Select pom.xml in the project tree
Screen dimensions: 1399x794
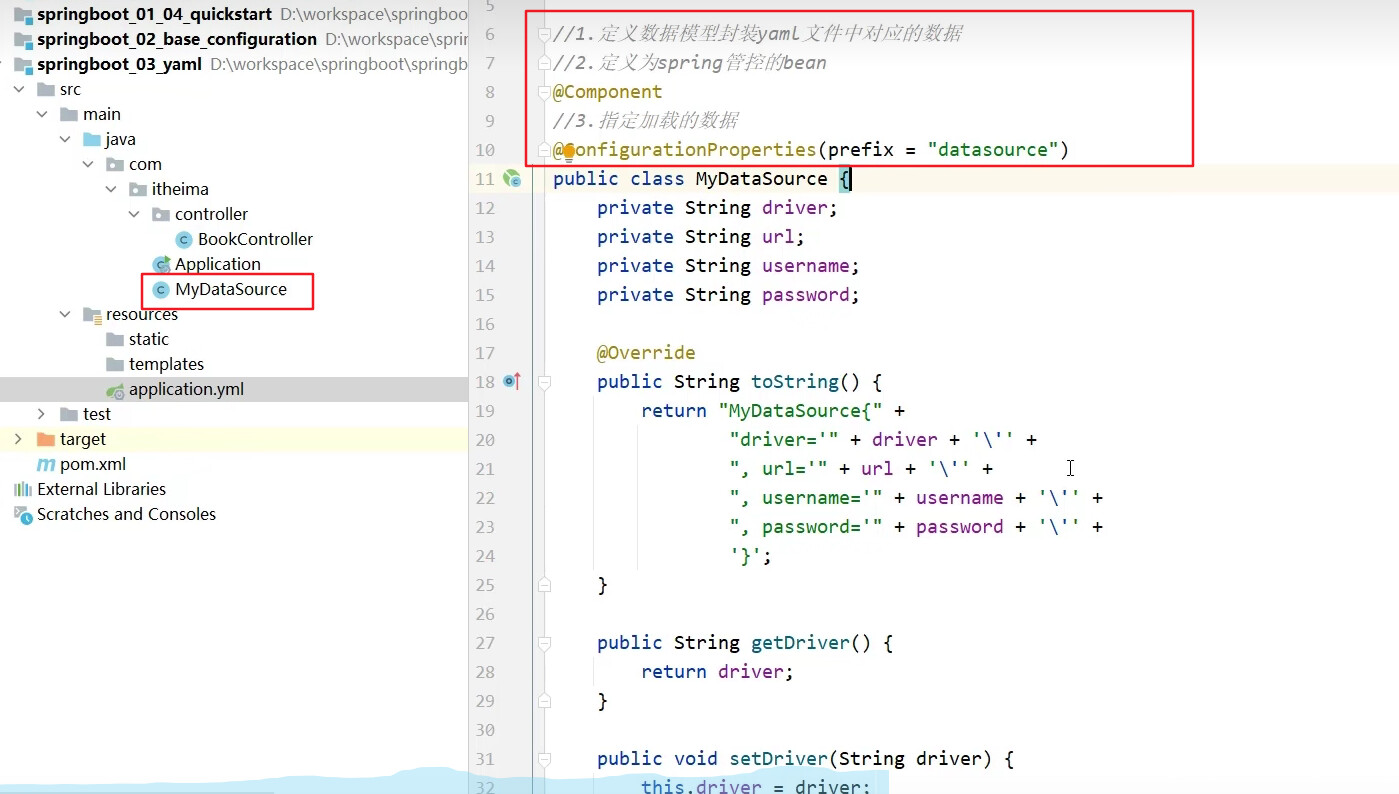(93, 464)
